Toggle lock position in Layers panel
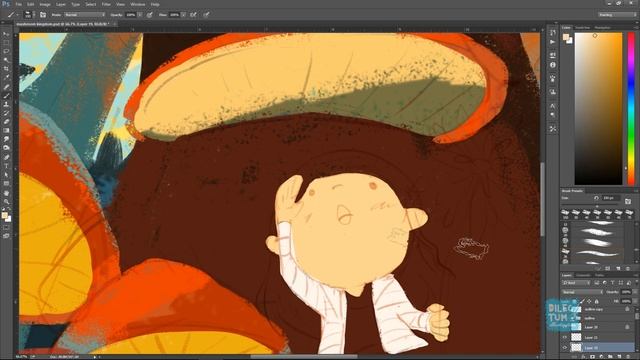 tap(589, 301)
